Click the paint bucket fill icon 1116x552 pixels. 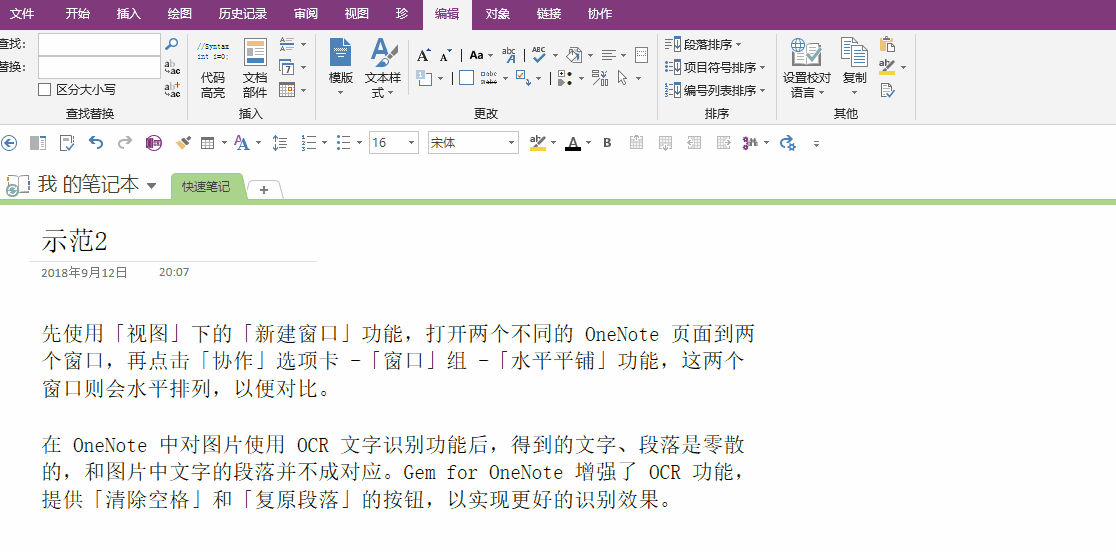click(574, 55)
